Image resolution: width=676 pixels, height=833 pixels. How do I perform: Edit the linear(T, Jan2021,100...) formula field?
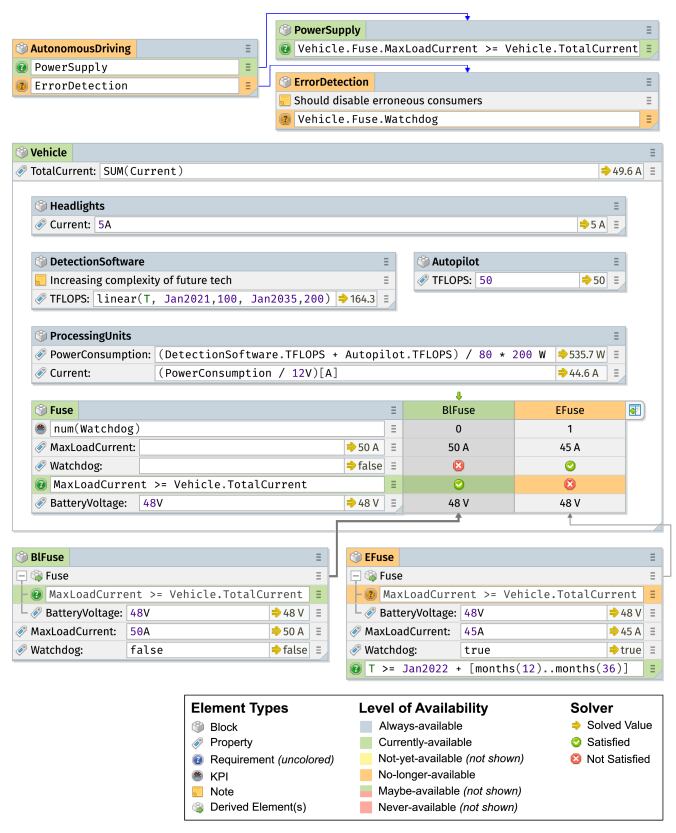click(x=214, y=299)
